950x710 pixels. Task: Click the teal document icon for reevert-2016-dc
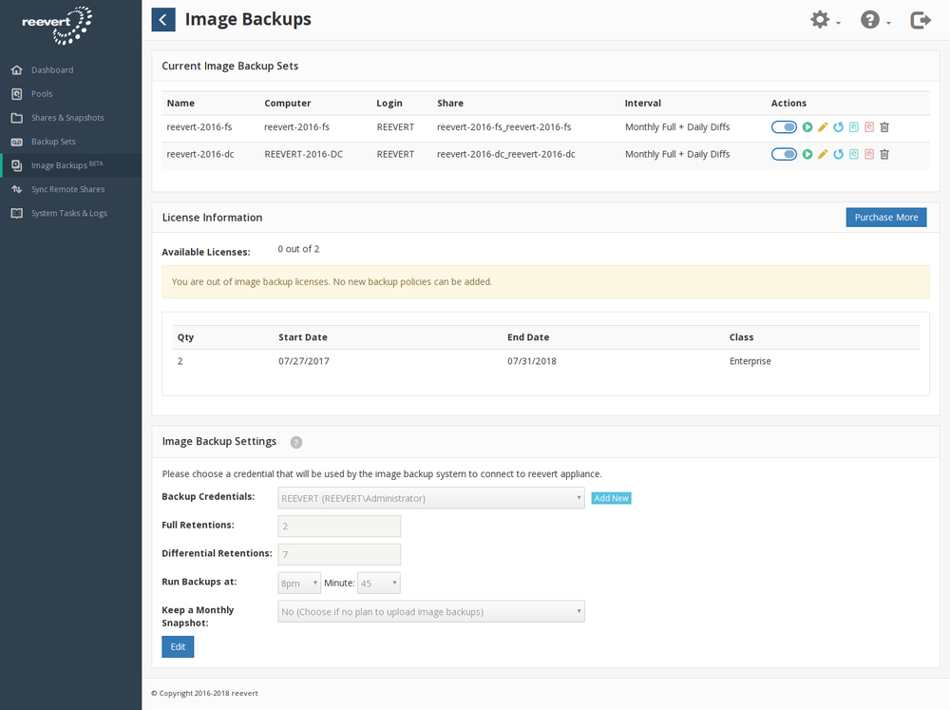[x=854, y=154]
